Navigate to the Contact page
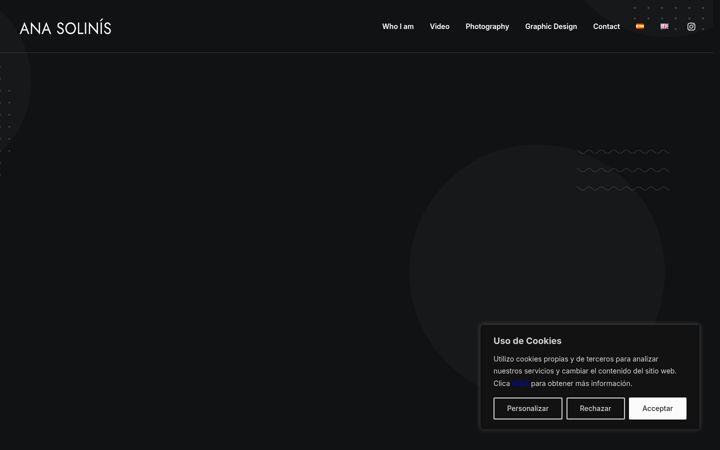The height and width of the screenshot is (450, 720). pyautogui.click(x=606, y=27)
